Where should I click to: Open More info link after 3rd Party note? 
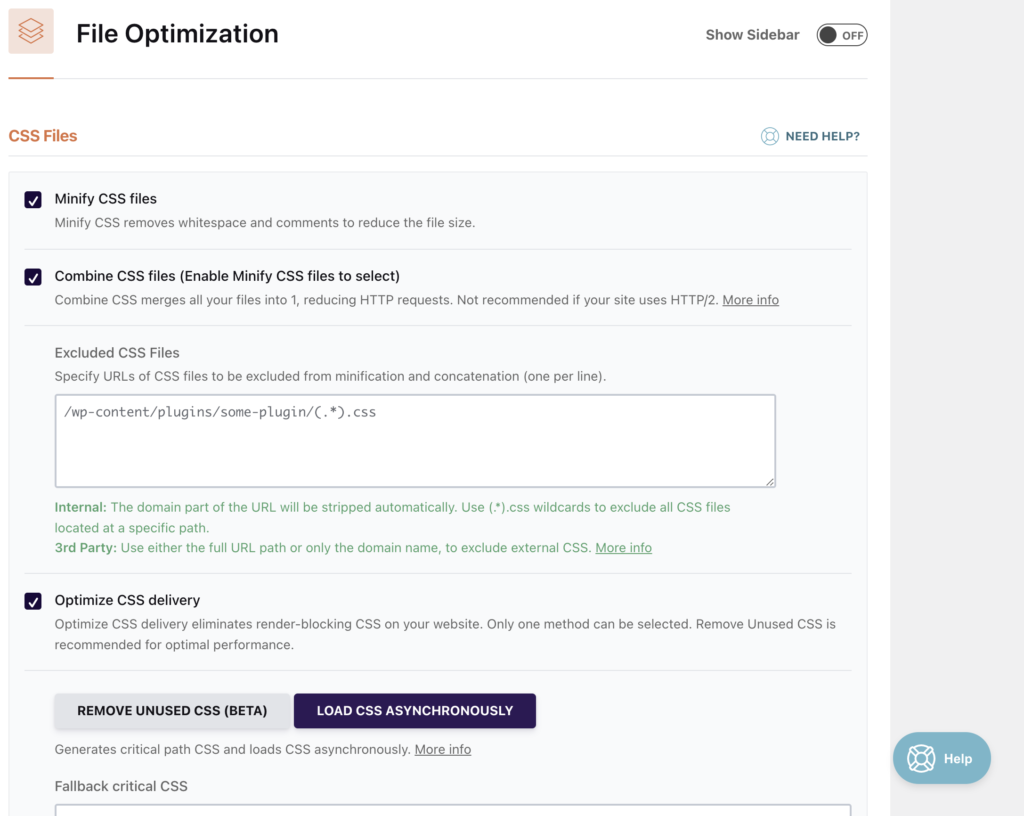(623, 547)
